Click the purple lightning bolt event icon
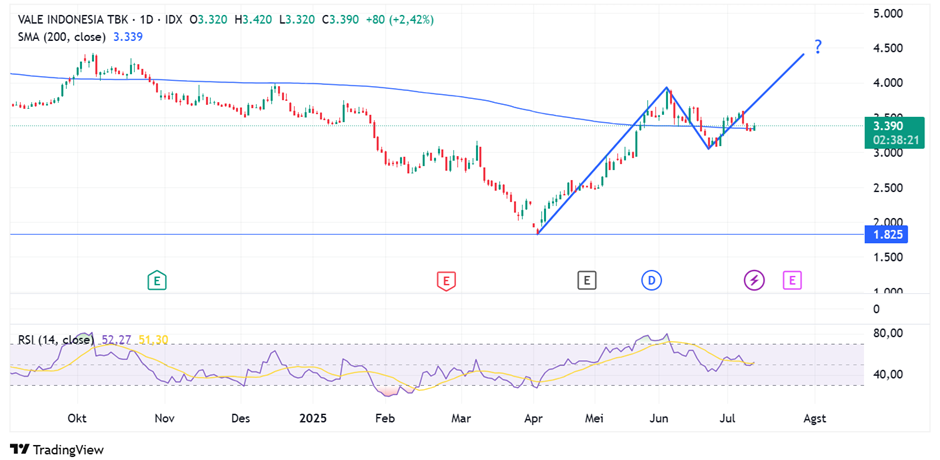Image resolution: width=940 pixels, height=460 pixels. 754,281
